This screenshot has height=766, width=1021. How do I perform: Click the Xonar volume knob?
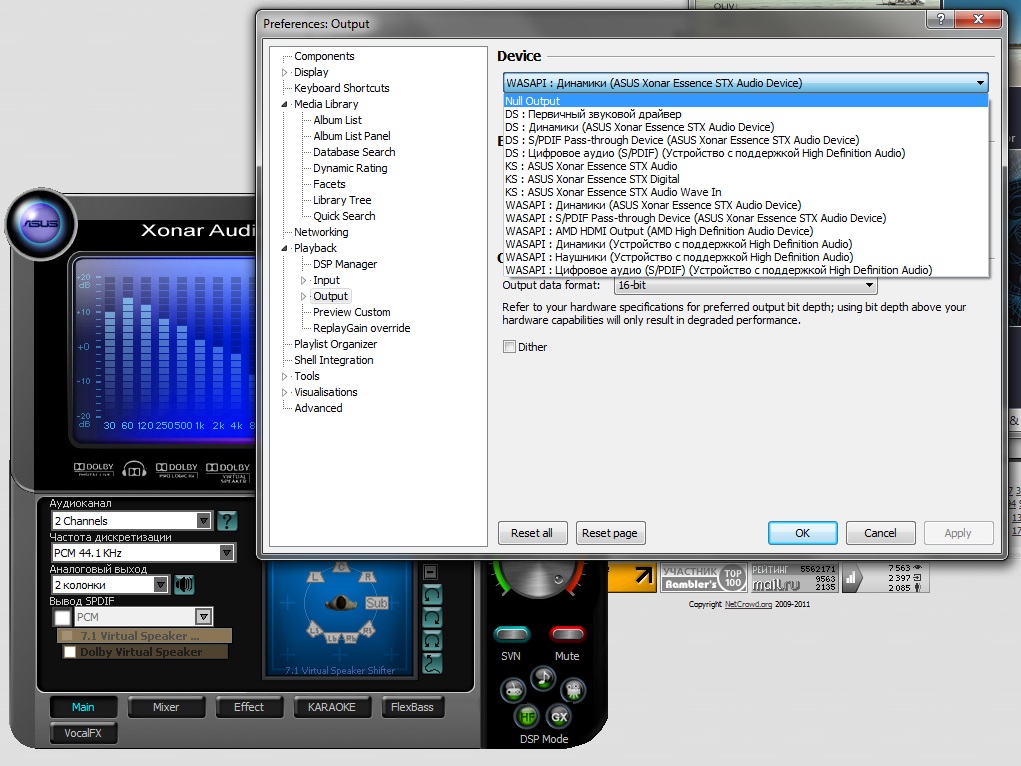[538, 576]
